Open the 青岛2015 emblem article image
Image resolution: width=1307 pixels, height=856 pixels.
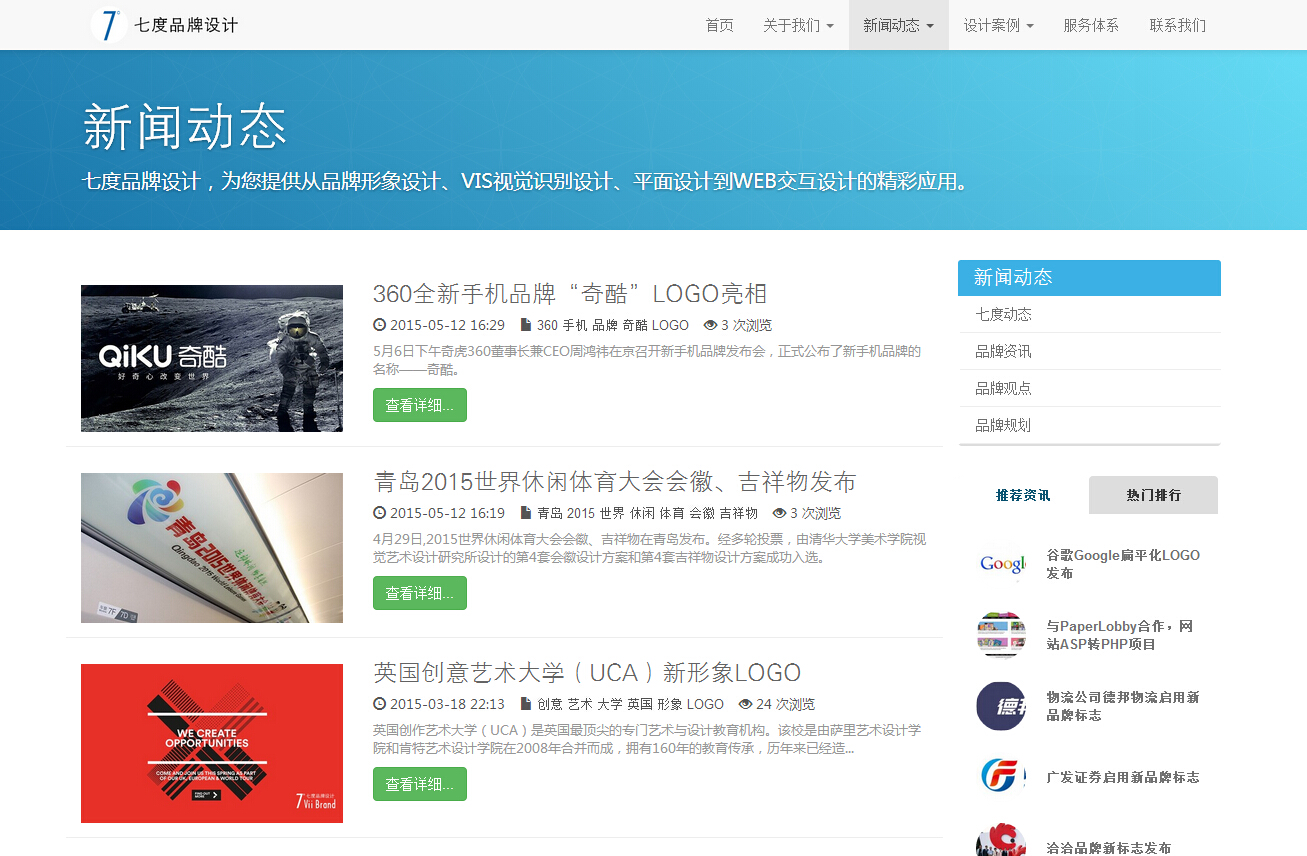pyautogui.click(x=212, y=548)
